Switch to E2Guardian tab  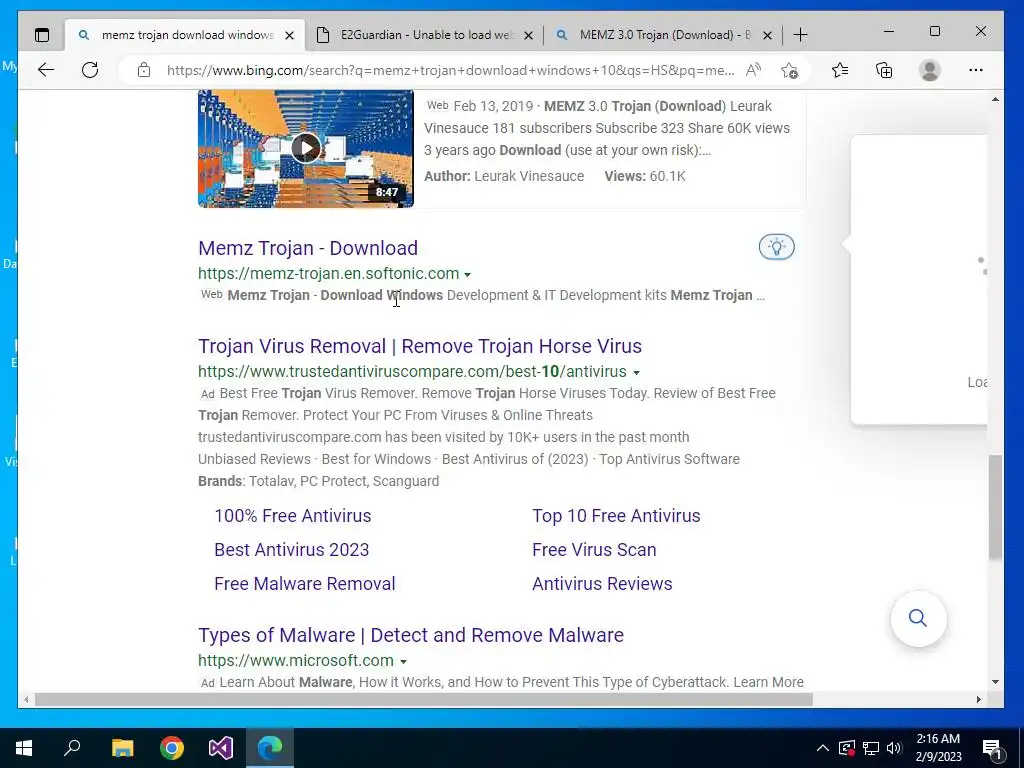tap(424, 35)
